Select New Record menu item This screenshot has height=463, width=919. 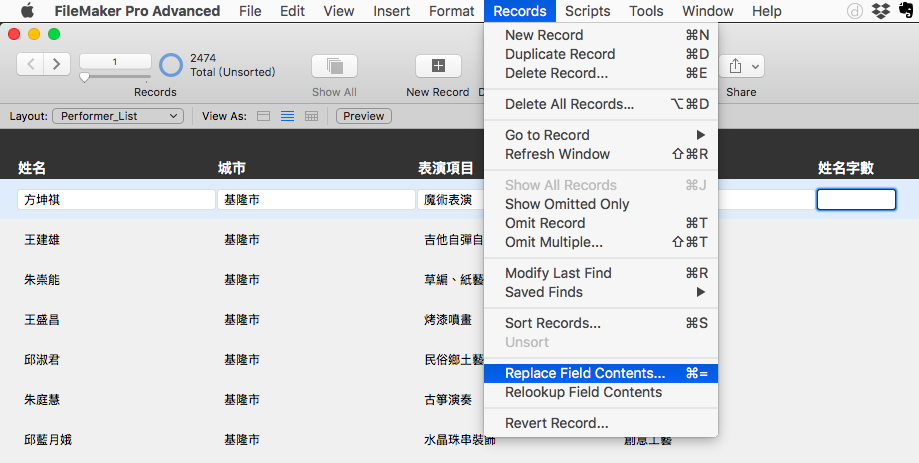tap(601, 35)
